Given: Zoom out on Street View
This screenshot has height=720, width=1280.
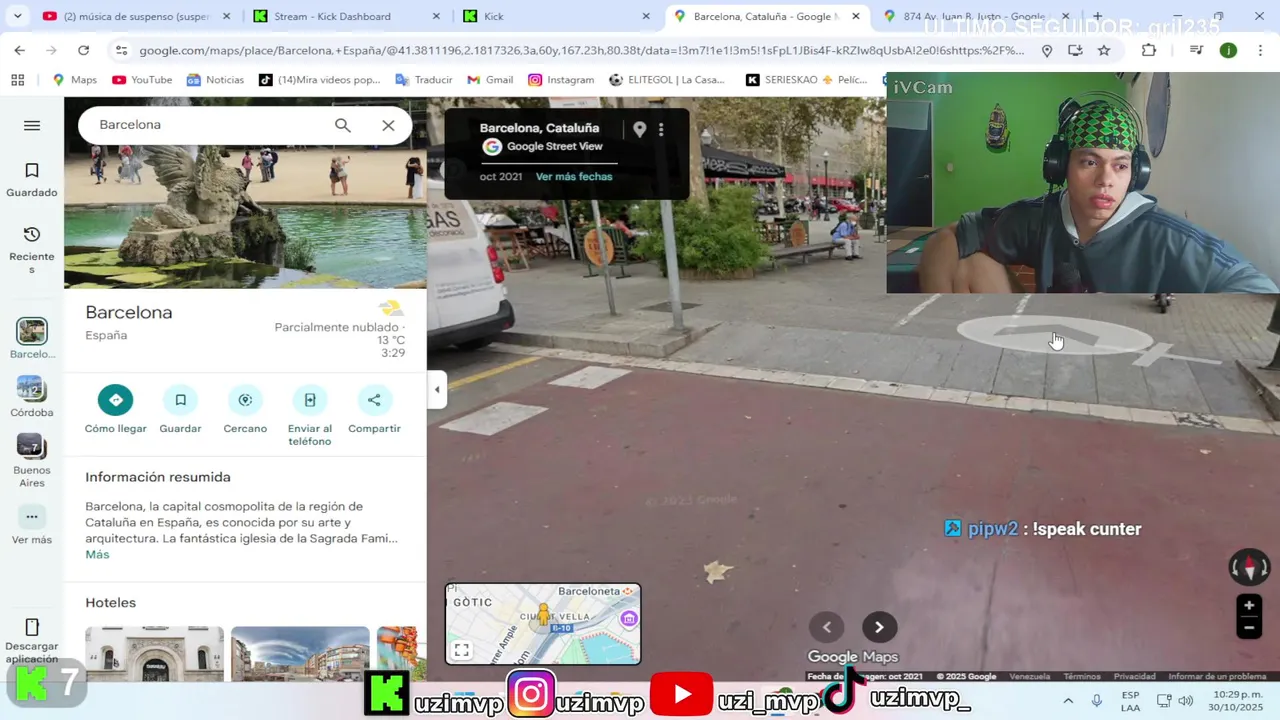Looking at the screenshot, I should tap(1249, 628).
